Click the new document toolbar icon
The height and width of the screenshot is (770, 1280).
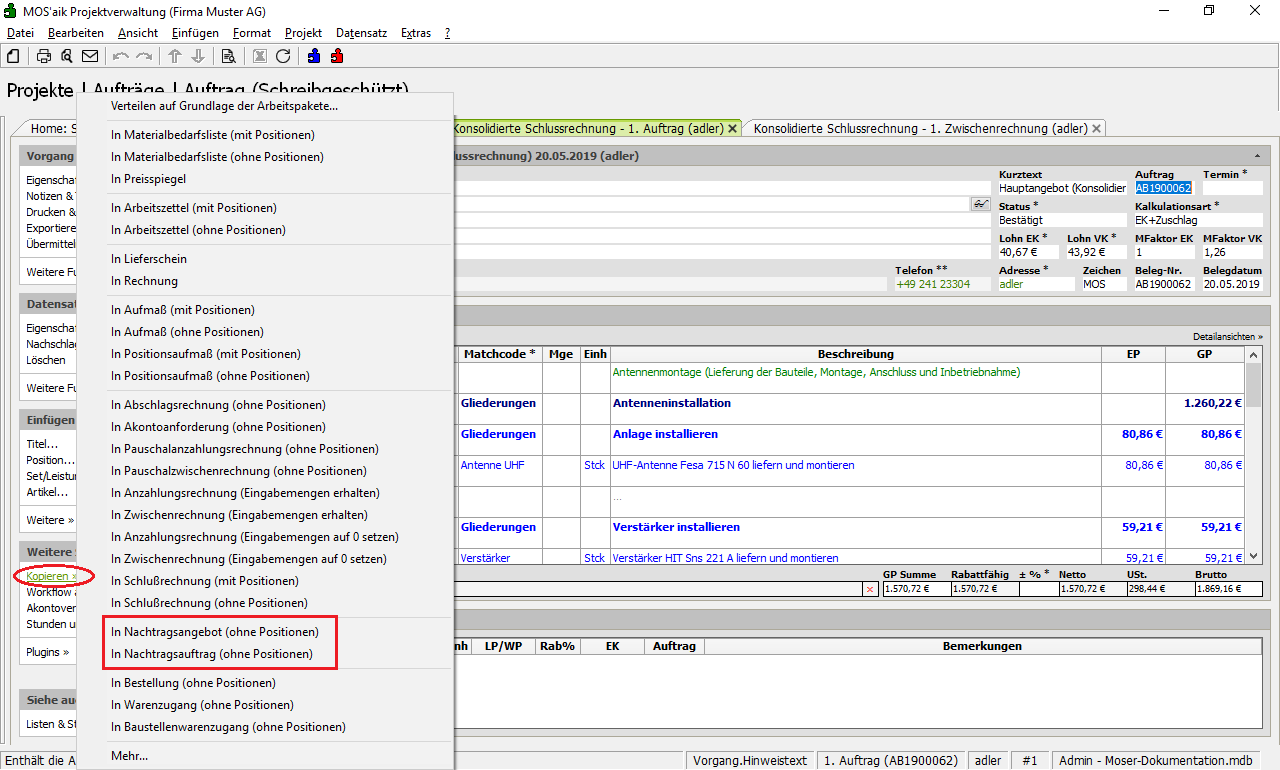(14, 56)
